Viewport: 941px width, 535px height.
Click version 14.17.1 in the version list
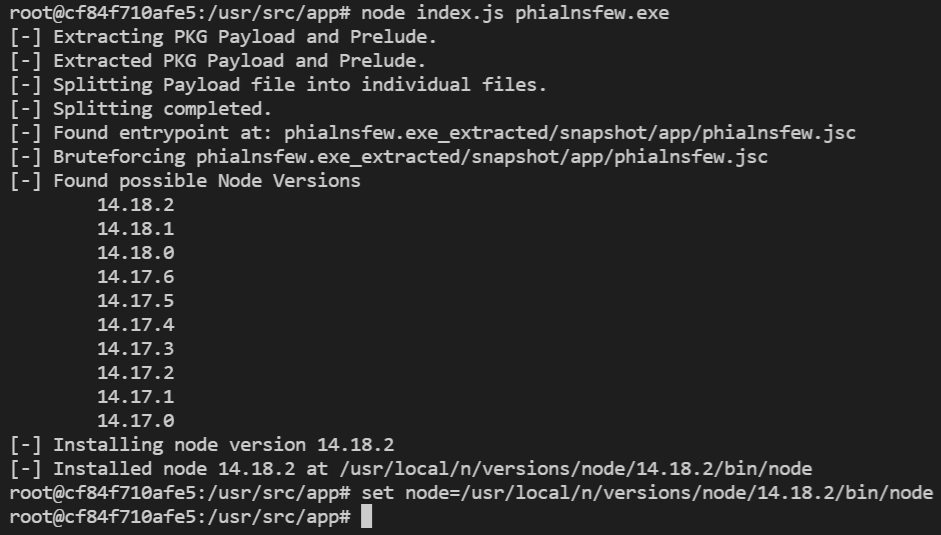pyautogui.click(x=136, y=397)
